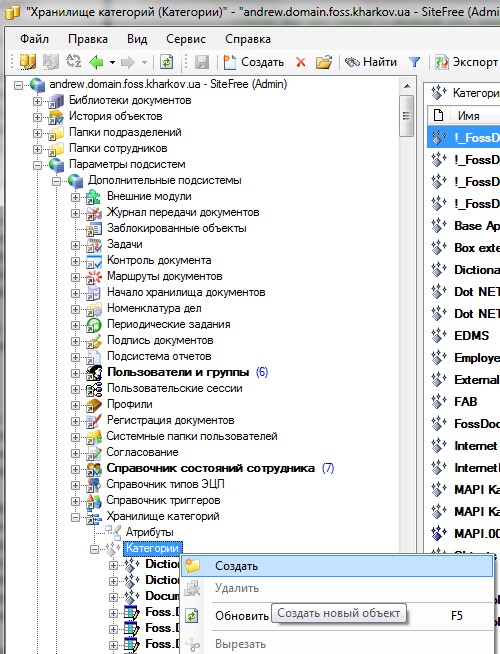This screenshot has height=654, width=500.
Task: Collapse the Хранилище категорий tree node
Action: [75, 517]
